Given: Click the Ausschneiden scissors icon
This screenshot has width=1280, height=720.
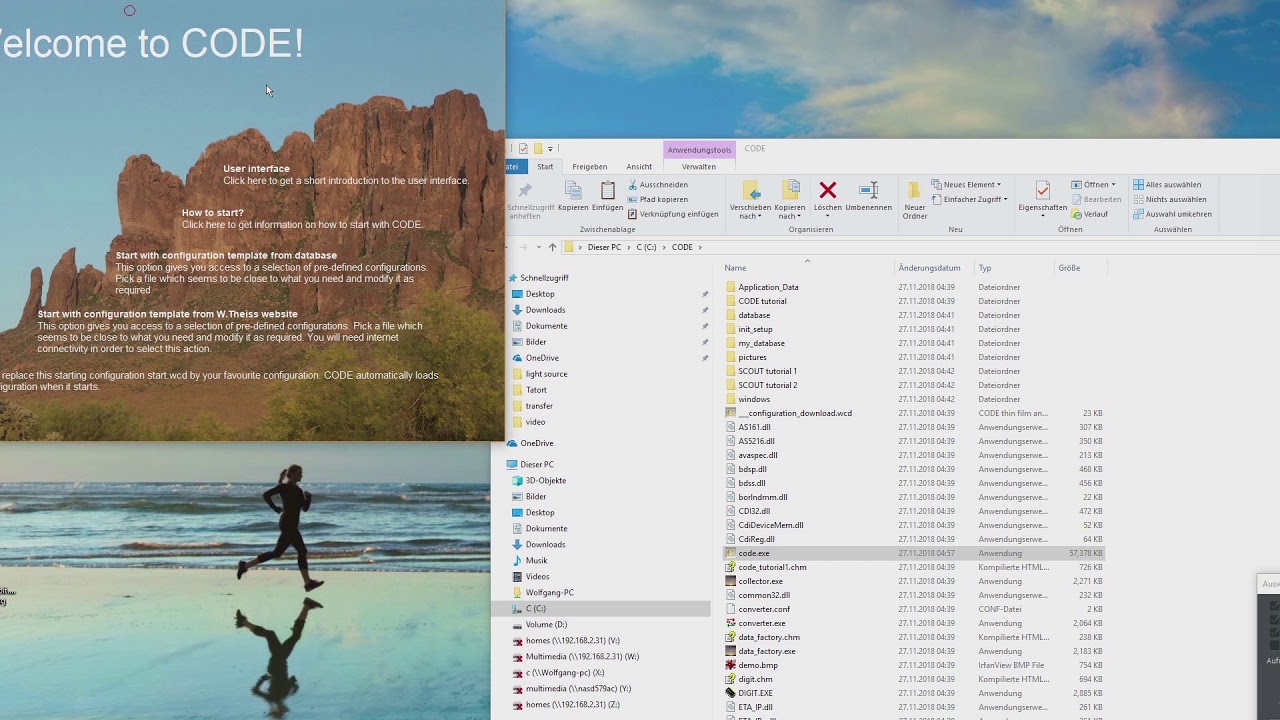Looking at the screenshot, I should coord(633,185).
